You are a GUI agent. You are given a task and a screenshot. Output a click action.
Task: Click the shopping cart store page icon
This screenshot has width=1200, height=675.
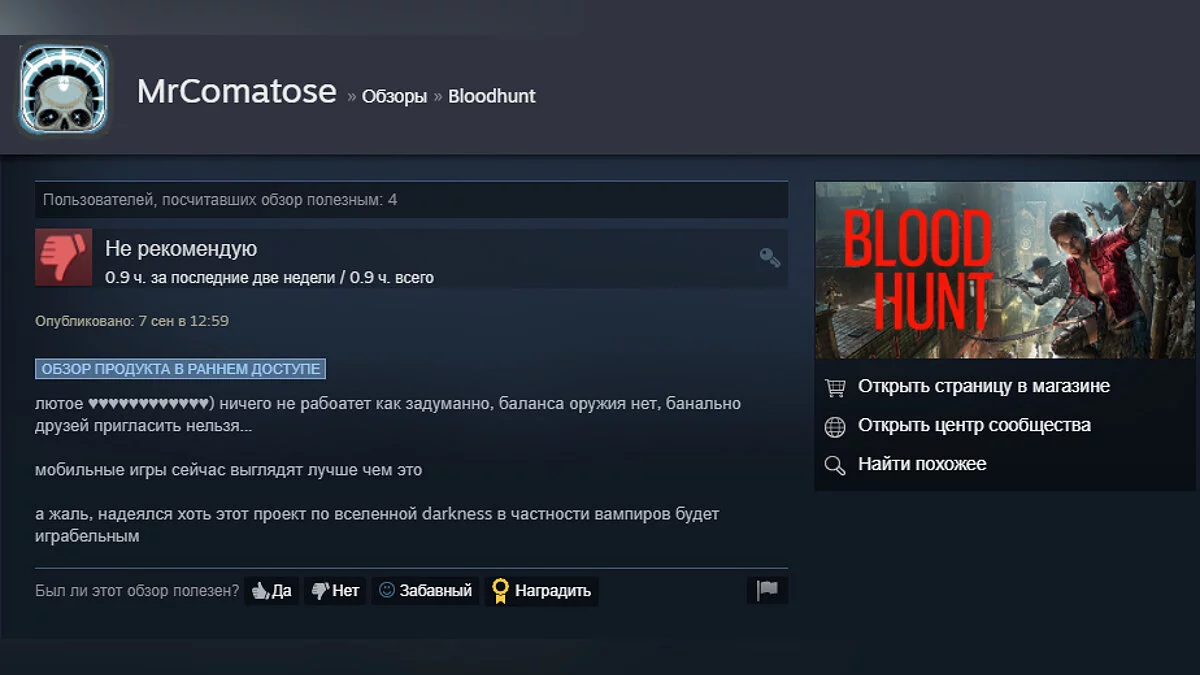coord(835,387)
